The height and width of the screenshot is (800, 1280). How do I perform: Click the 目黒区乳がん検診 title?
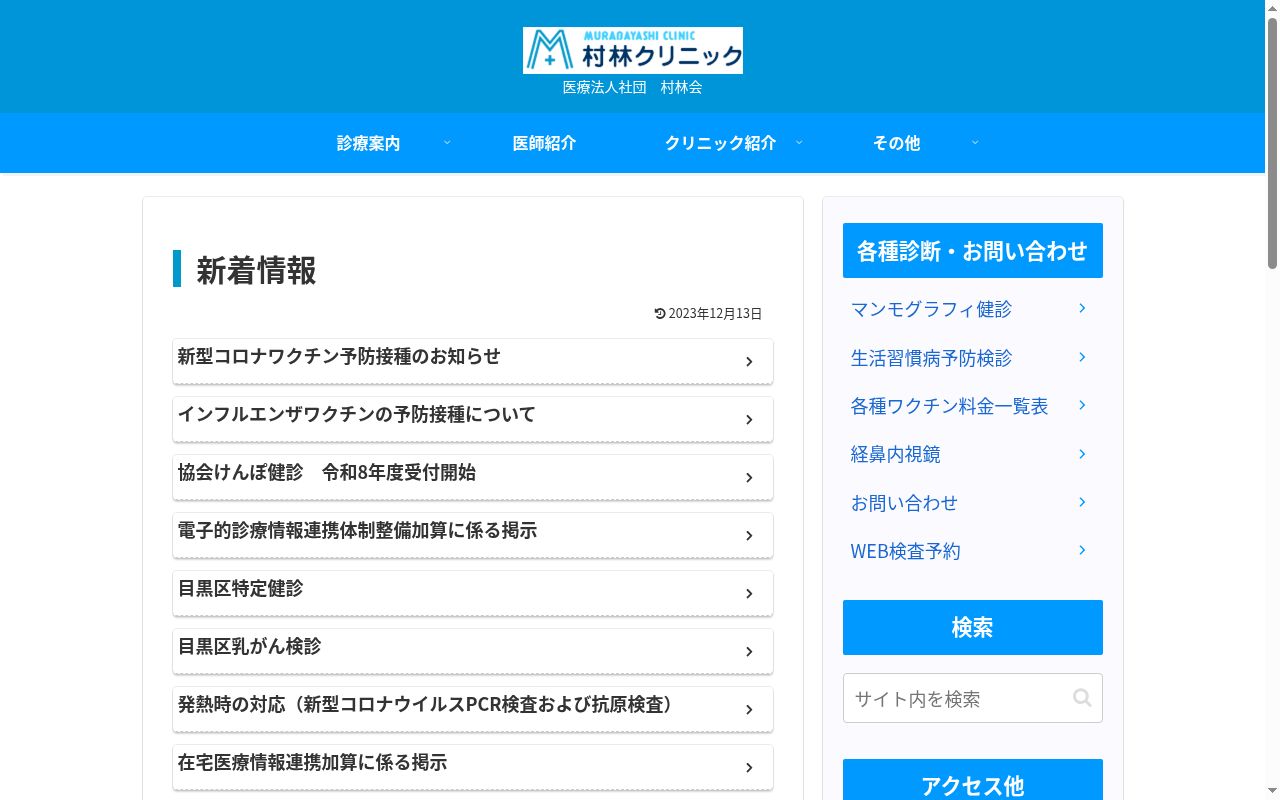coord(249,646)
